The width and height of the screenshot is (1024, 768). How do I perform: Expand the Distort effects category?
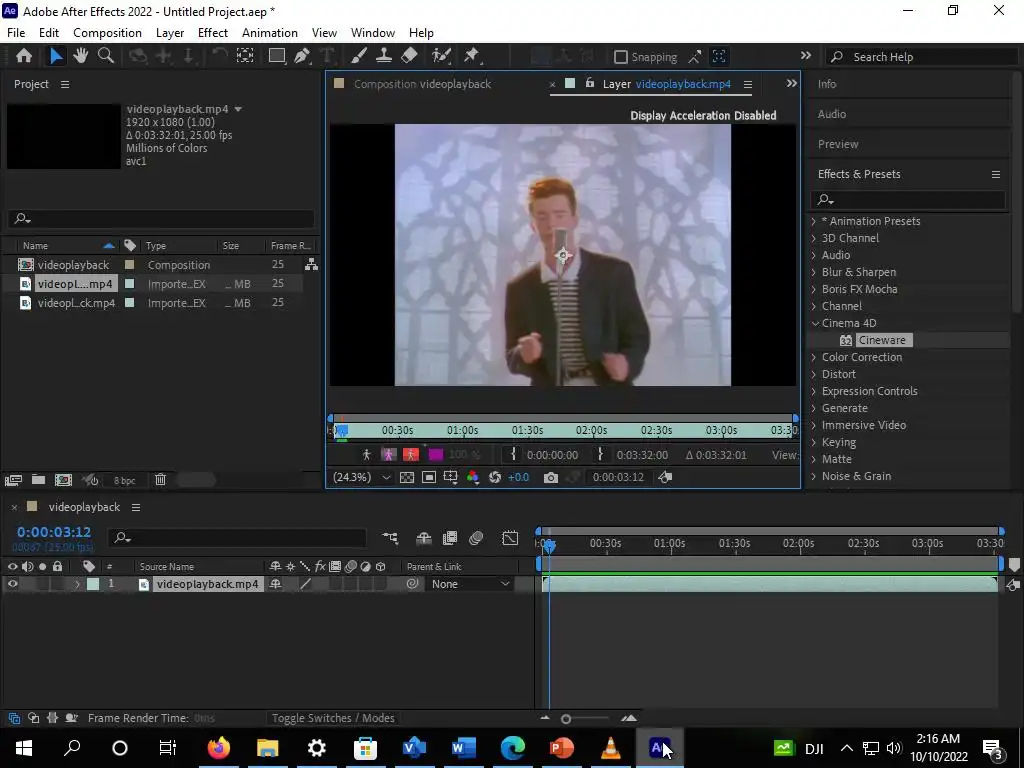(x=814, y=374)
